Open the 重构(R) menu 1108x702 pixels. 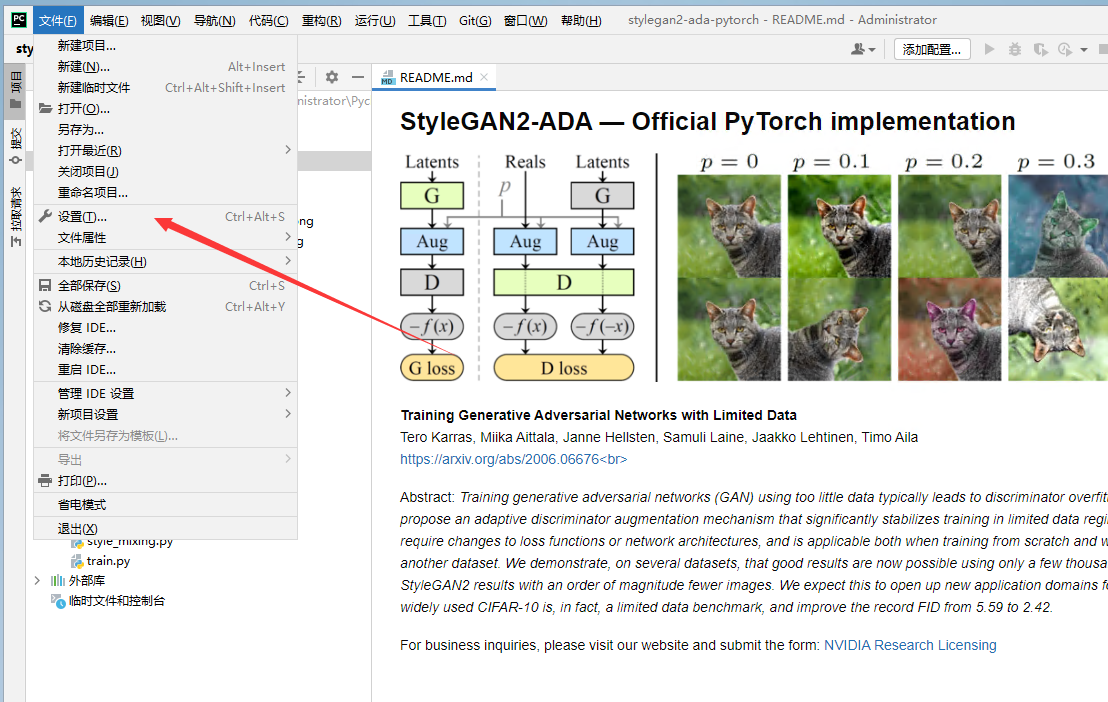(322, 21)
